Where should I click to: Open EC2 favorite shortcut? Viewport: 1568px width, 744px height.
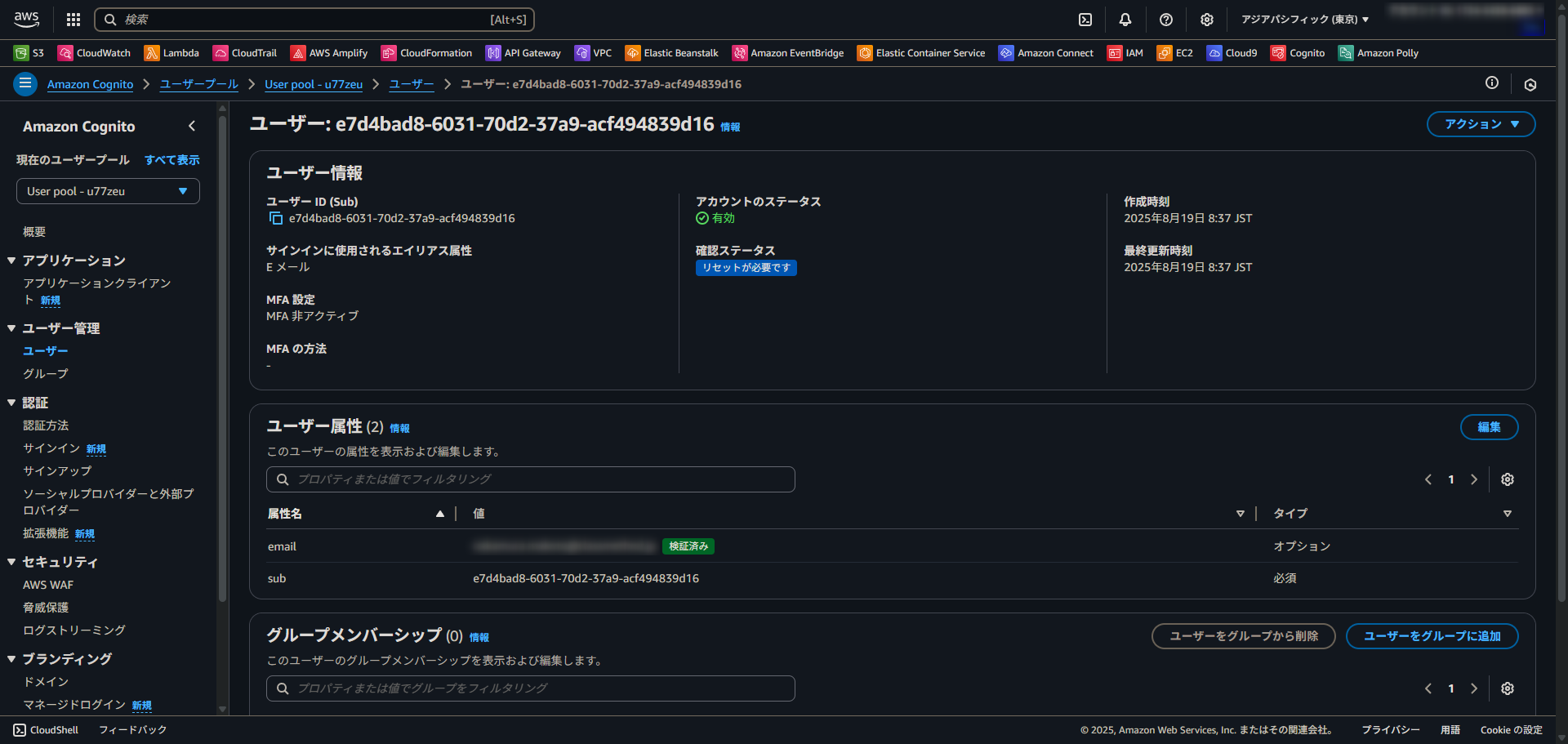tap(1175, 53)
